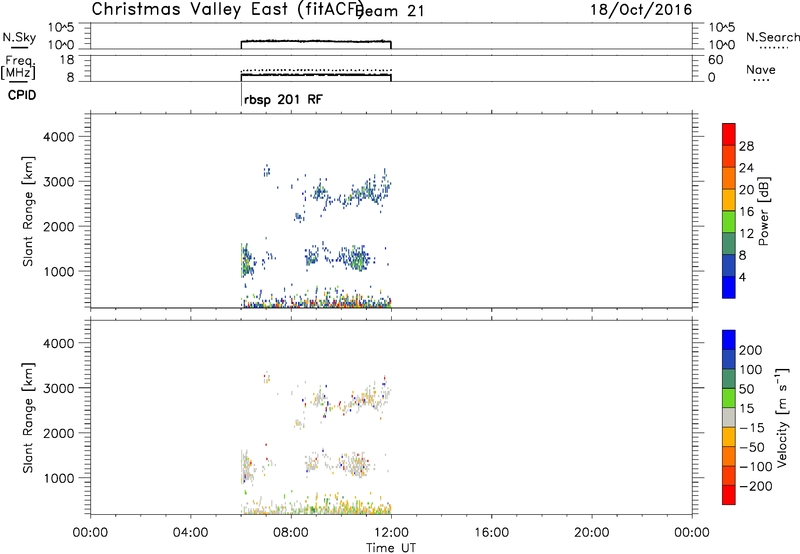
Task: Pick the gray −15 to 15 Velocity colorbar segment
Action: 729,417
